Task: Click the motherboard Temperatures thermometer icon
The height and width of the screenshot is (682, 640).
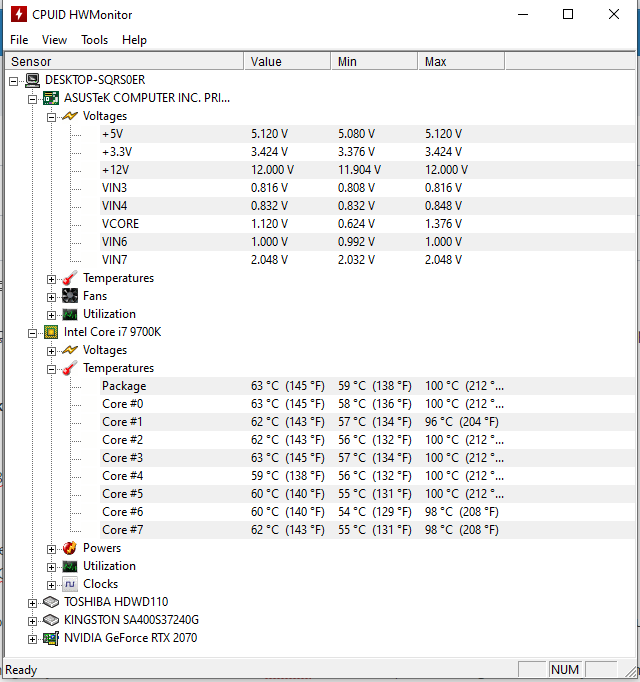Action: (x=70, y=278)
